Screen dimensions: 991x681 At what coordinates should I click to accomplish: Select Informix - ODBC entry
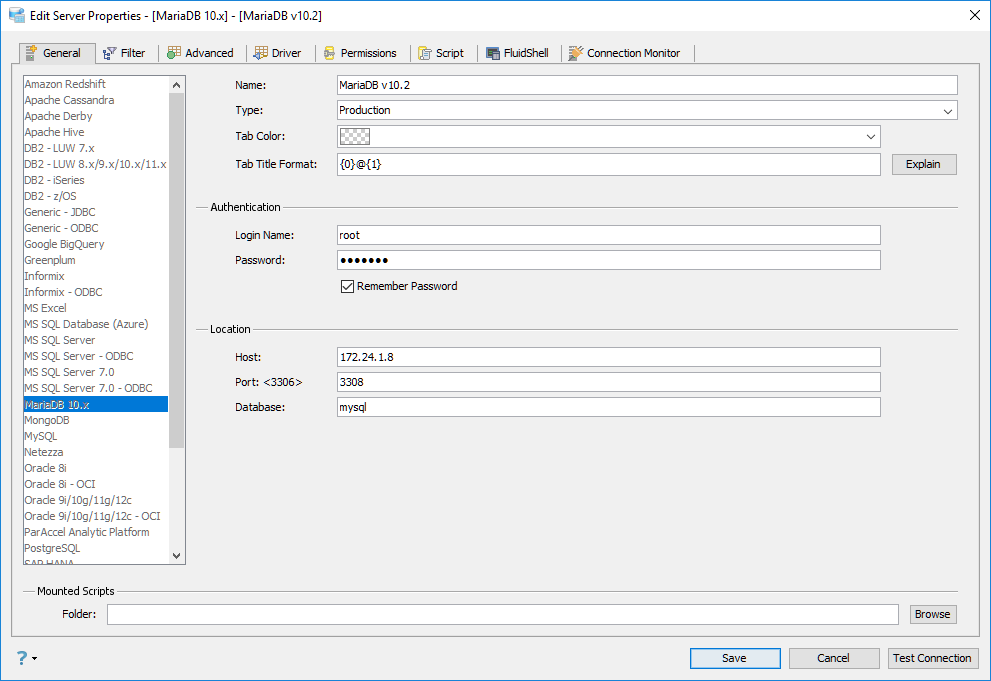point(96,292)
